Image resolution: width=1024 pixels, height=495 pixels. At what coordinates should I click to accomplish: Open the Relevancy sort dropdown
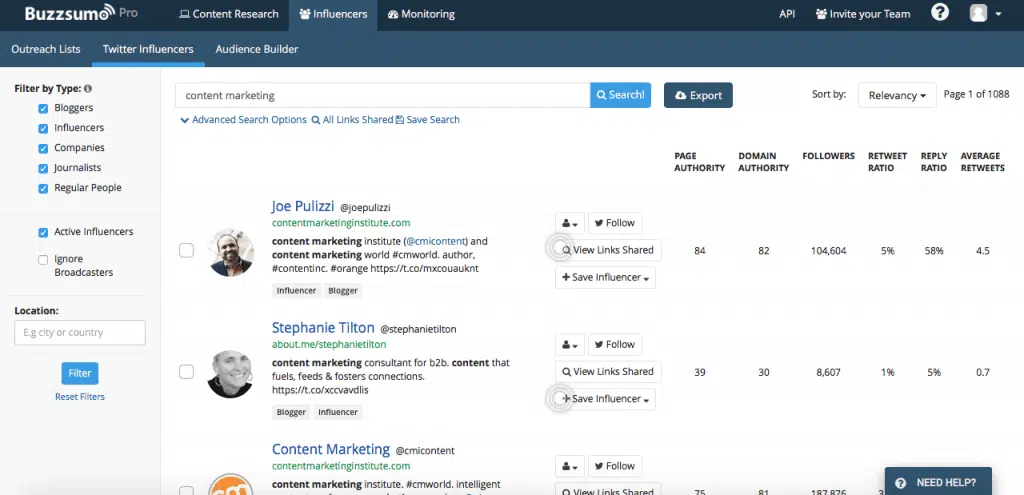897,95
